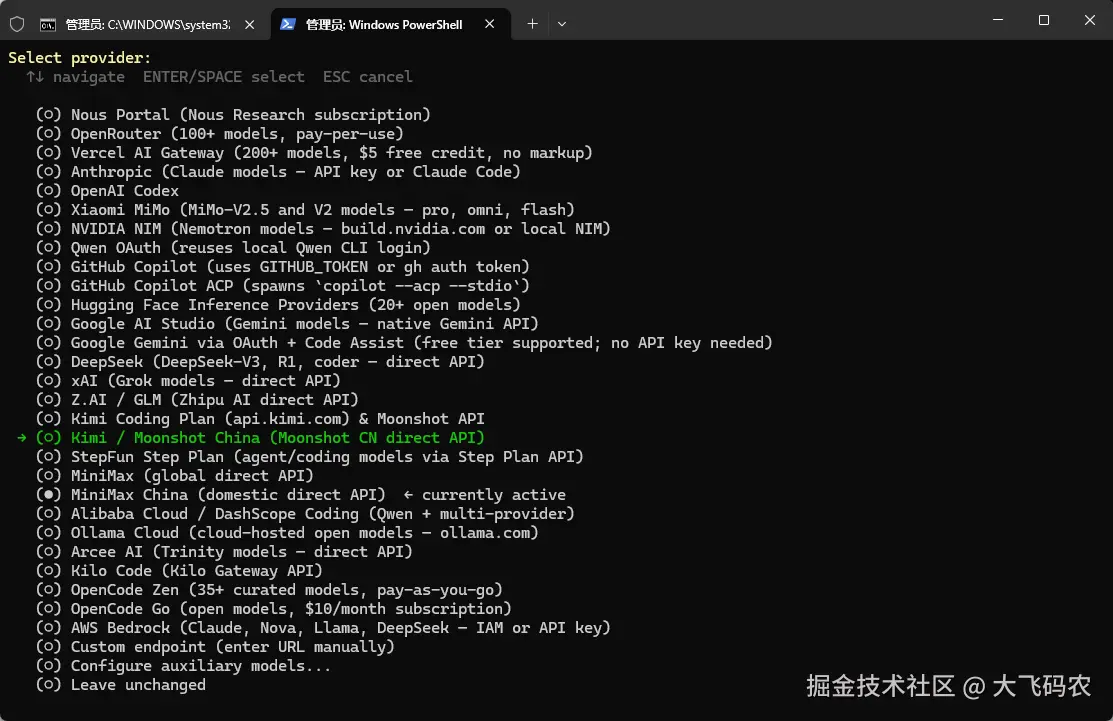Click "DeepSeek (DeepSeek-V3, R1, coder" line
The width and height of the screenshot is (1113, 721).
coord(261,362)
